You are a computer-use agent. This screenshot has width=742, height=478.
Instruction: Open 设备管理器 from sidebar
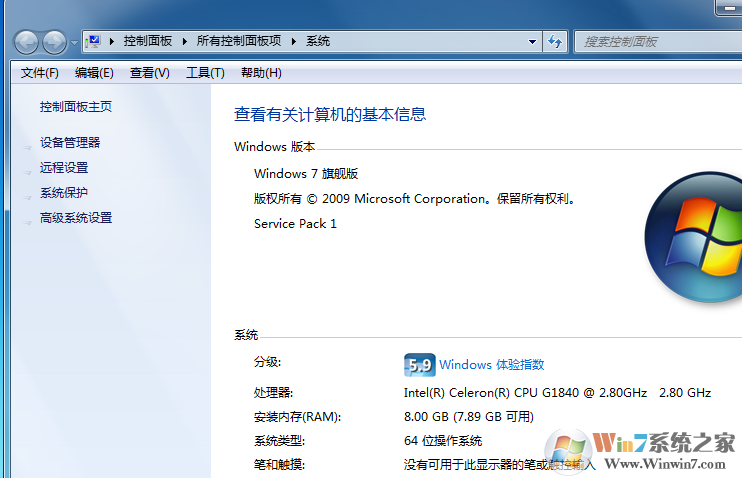click(70, 142)
